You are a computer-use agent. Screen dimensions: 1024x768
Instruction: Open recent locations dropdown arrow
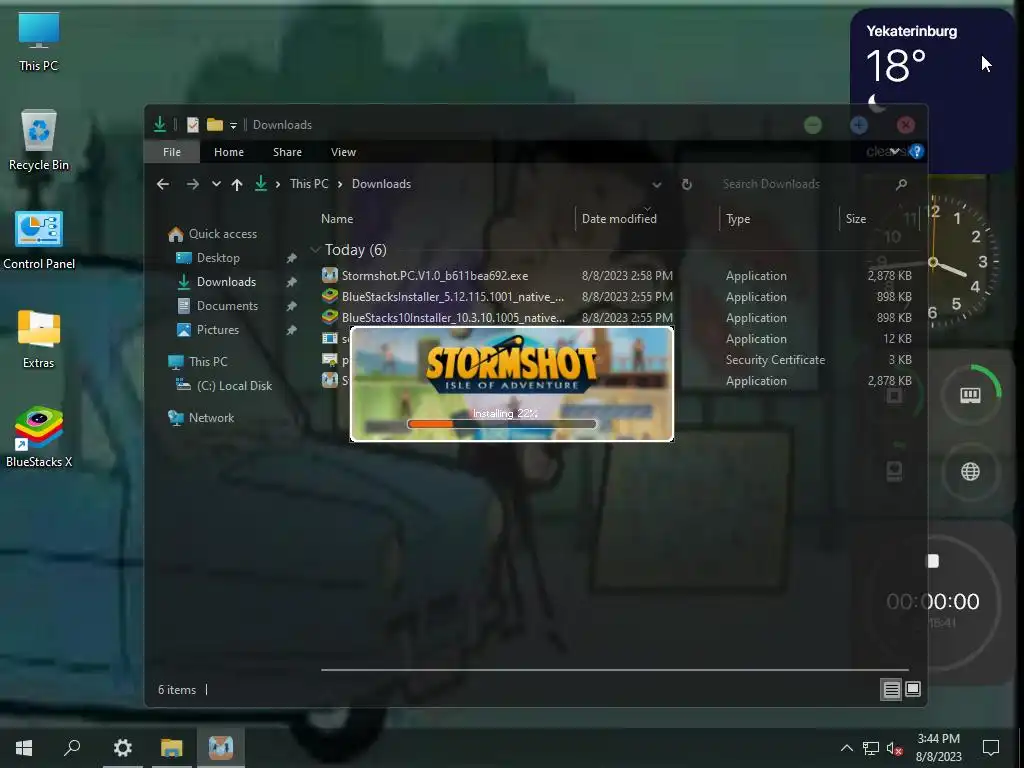216,184
